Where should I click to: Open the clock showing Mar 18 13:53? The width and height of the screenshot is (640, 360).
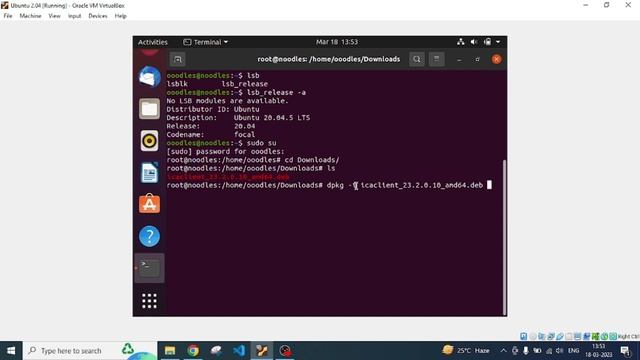(x=337, y=42)
